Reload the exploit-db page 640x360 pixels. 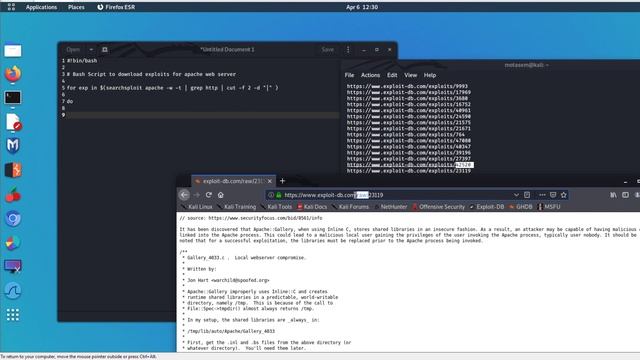pos(209,195)
